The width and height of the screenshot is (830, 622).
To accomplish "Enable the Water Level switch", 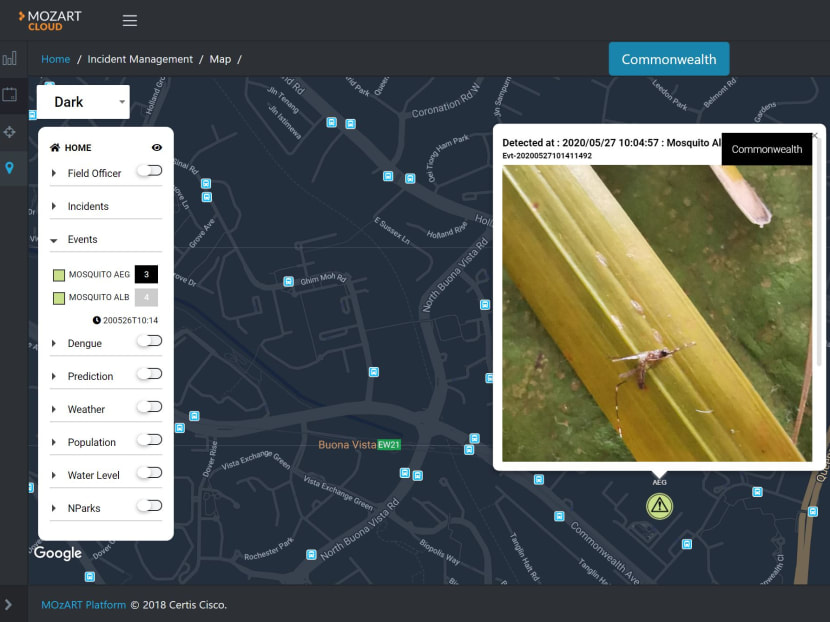I will pyautogui.click(x=150, y=473).
